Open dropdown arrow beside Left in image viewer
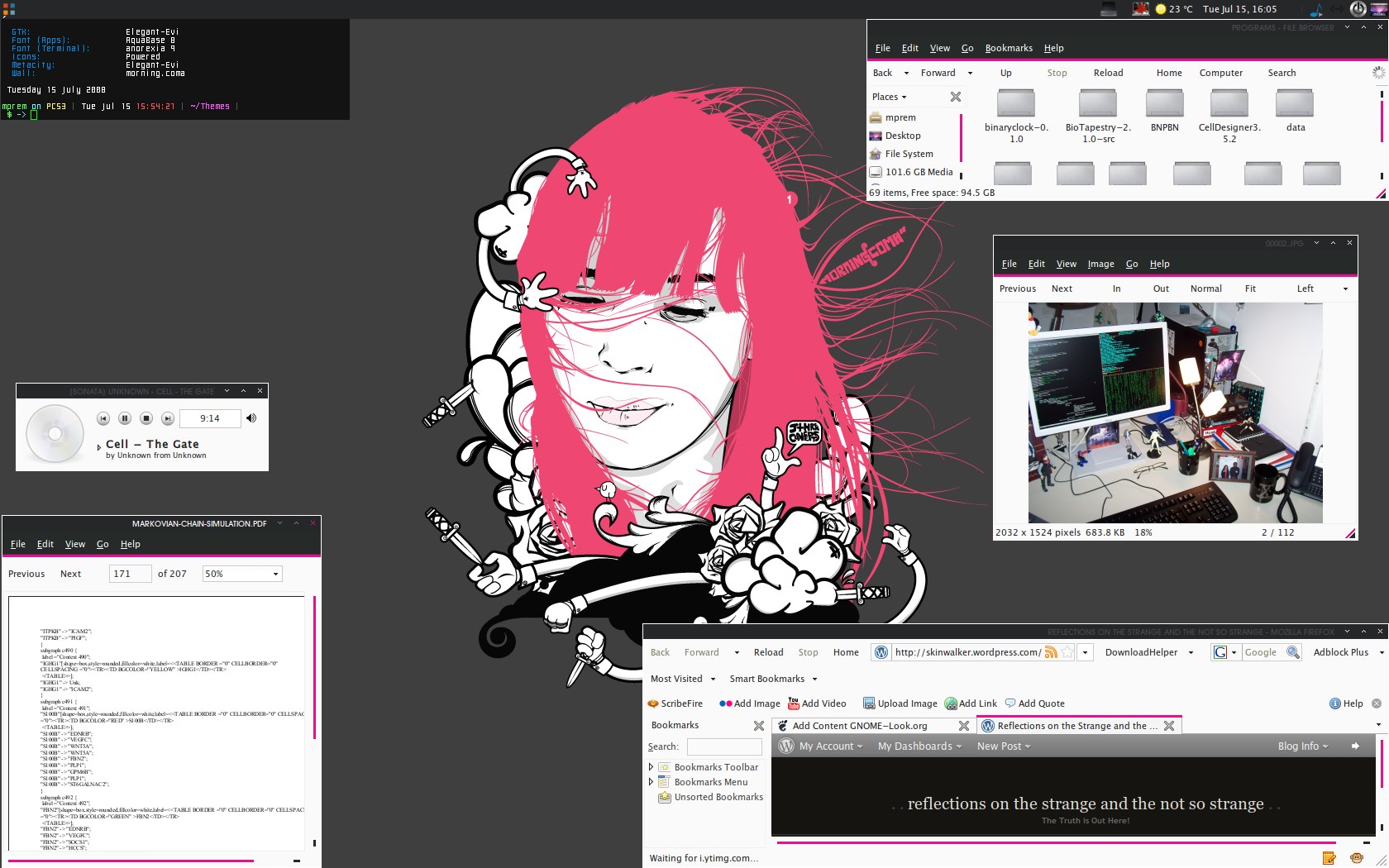Screen dimensions: 1389x868 point(1345,289)
